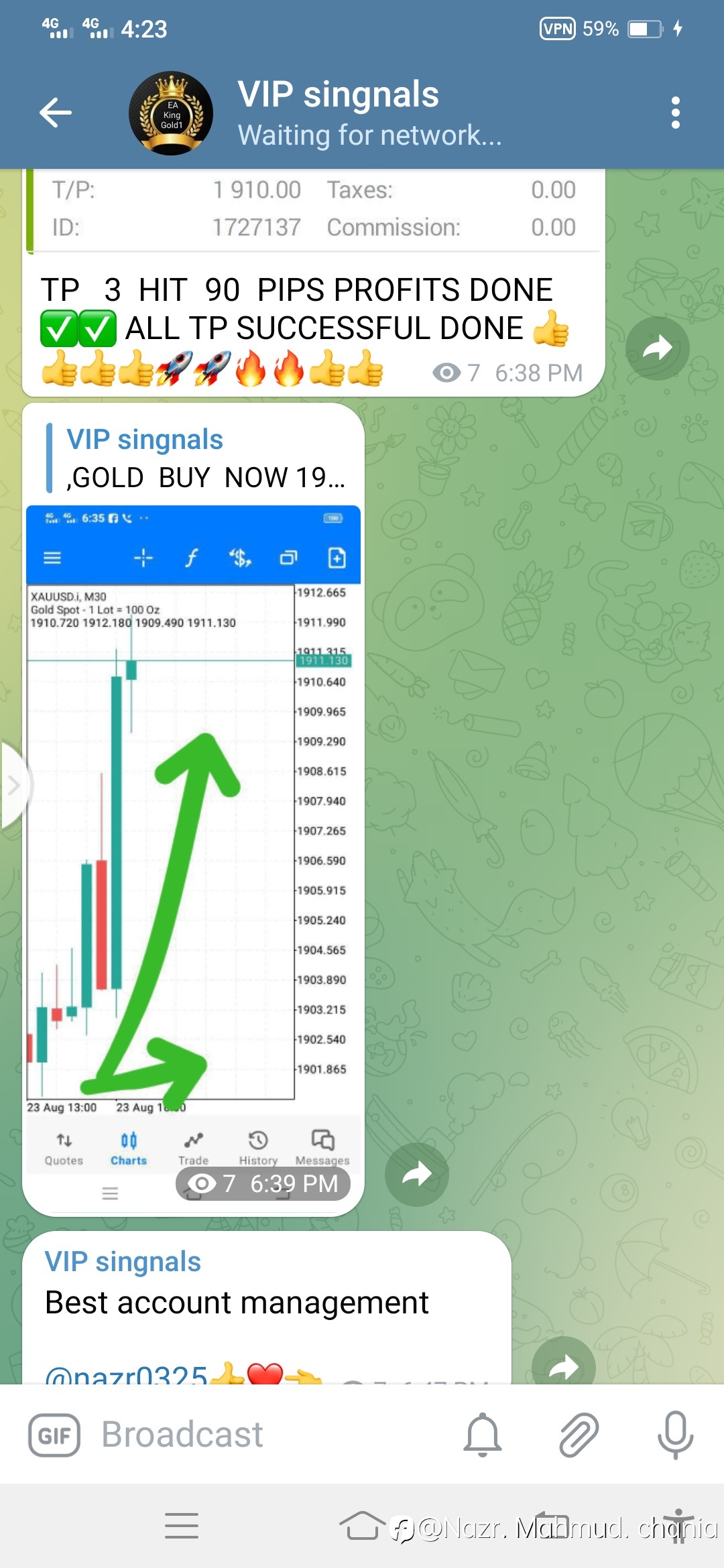Viewport: 724px width, 1568px height.
Task: Attach a file with paperclip icon
Action: (579, 1435)
